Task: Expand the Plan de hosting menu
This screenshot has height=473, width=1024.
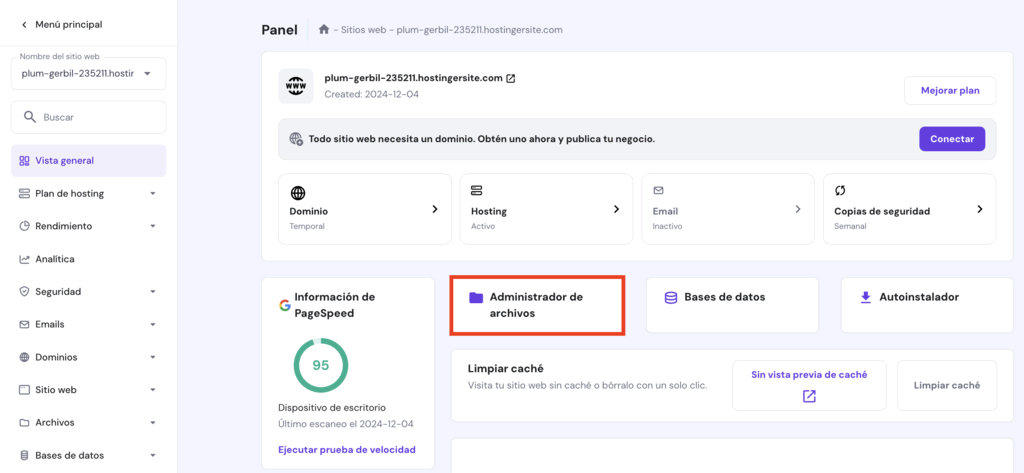Action: tap(88, 193)
